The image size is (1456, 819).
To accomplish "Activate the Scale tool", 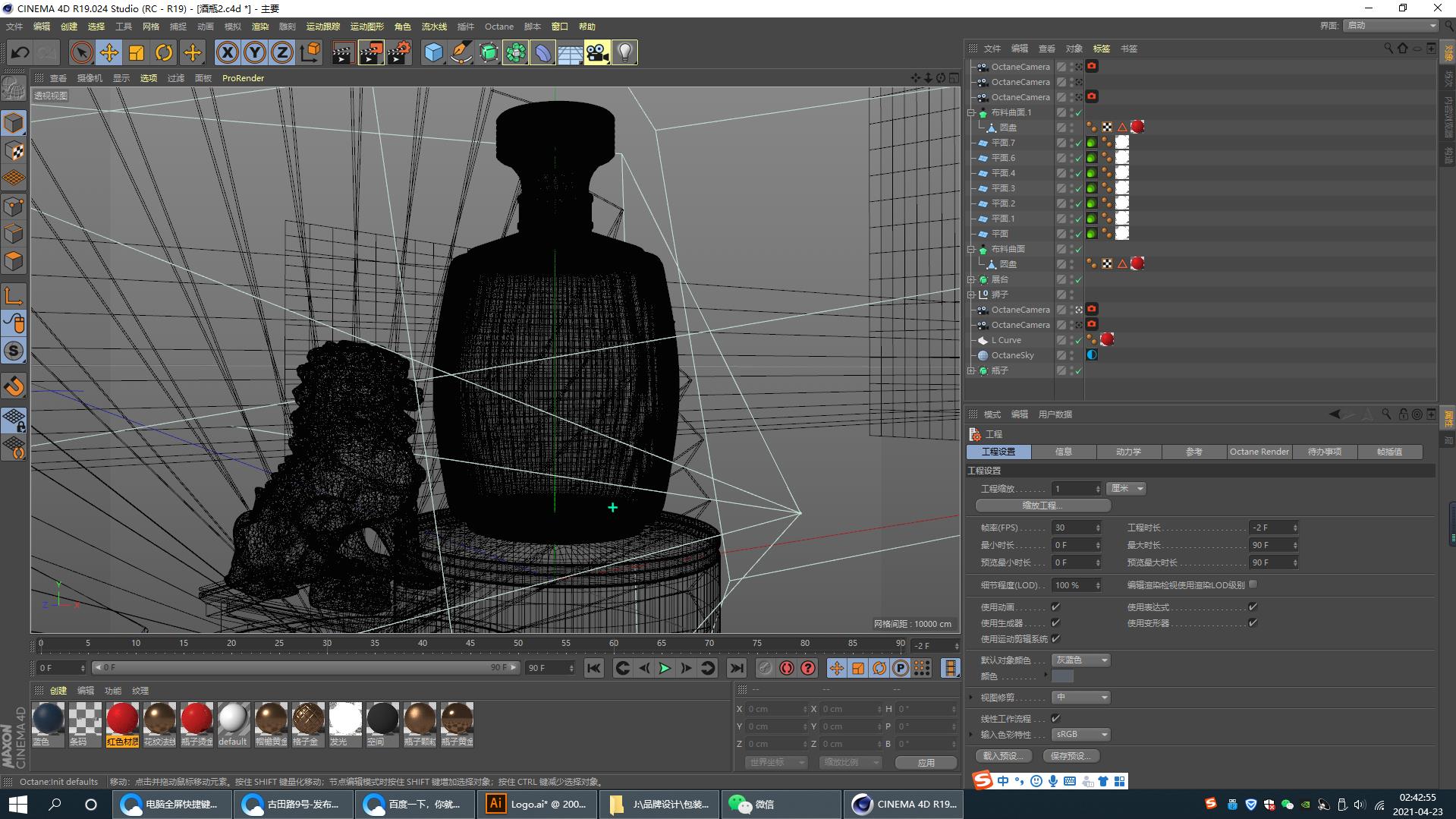I will (136, 52).
